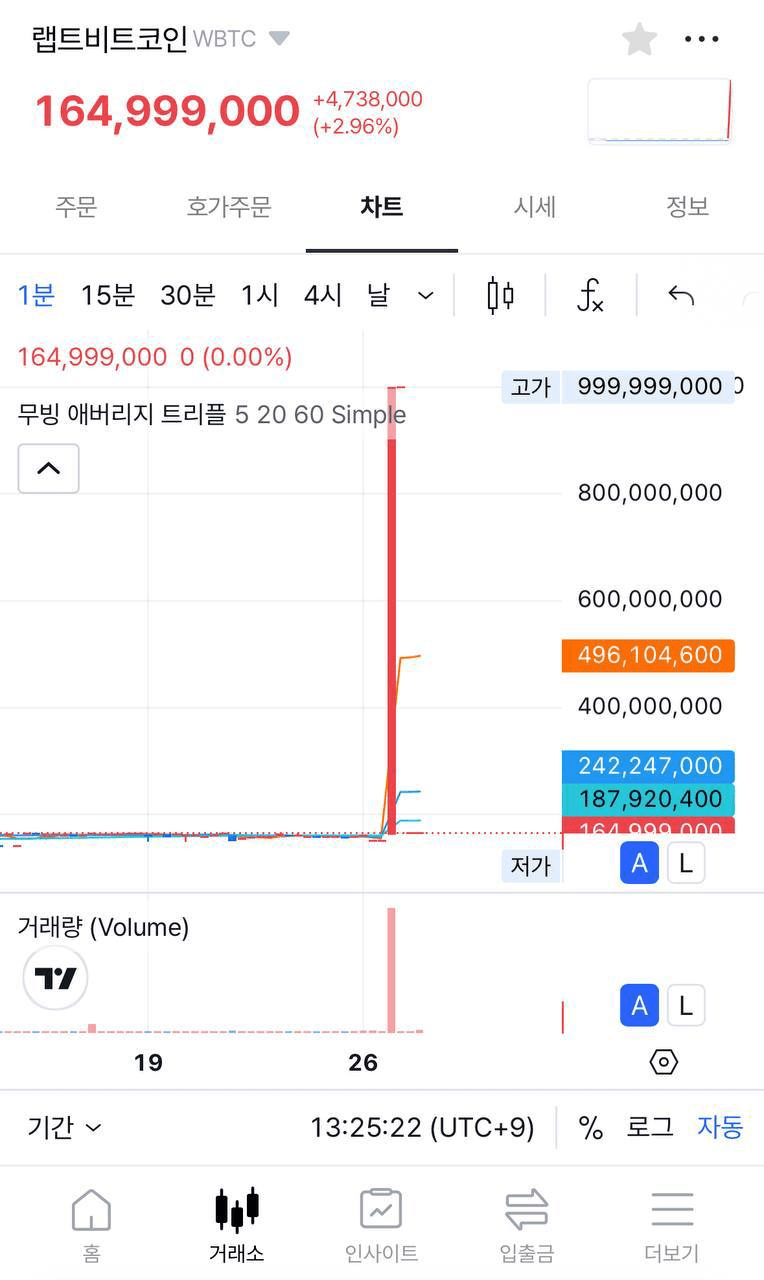
Task: Click the 800,000,000 axis label
Action: point(650,492)
